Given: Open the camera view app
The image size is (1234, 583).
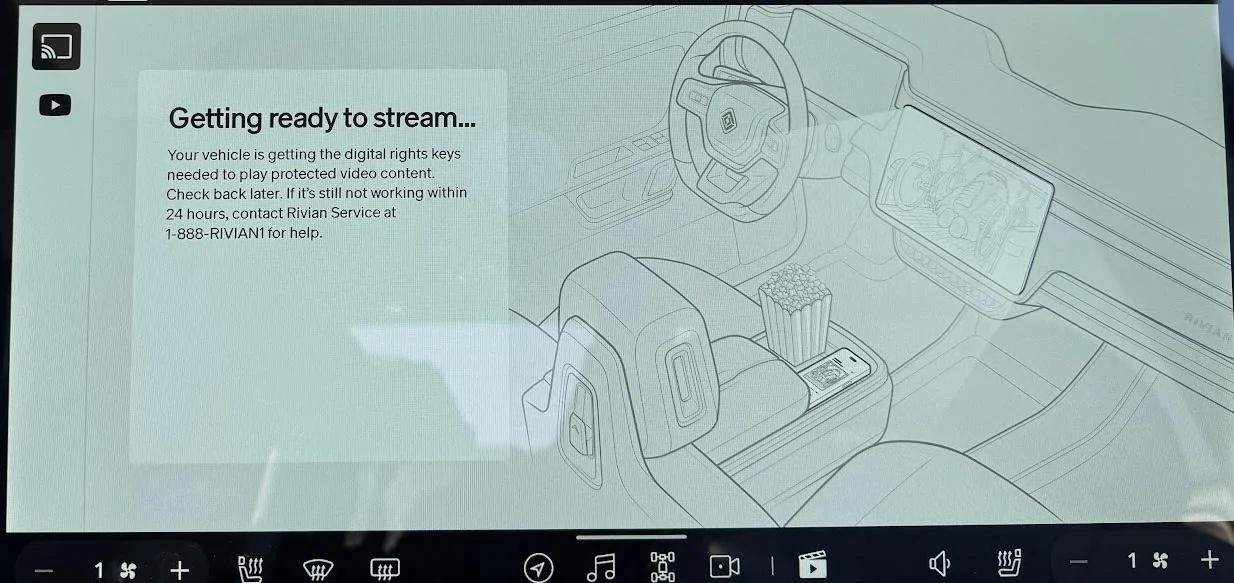Looking at the screenshot, I should tap(724, 567).
